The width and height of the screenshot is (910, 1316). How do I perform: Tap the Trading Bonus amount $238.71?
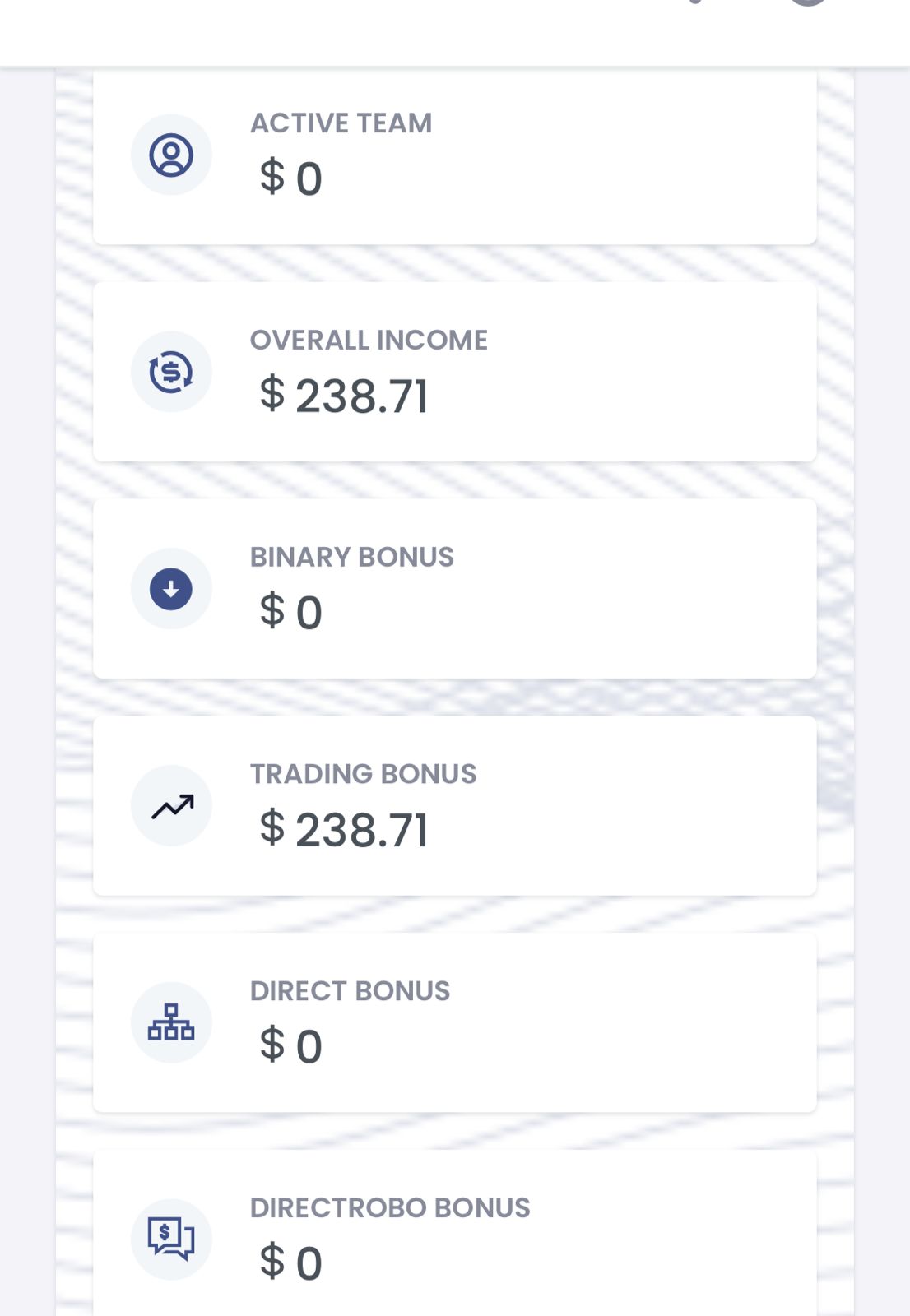point(344,829)
